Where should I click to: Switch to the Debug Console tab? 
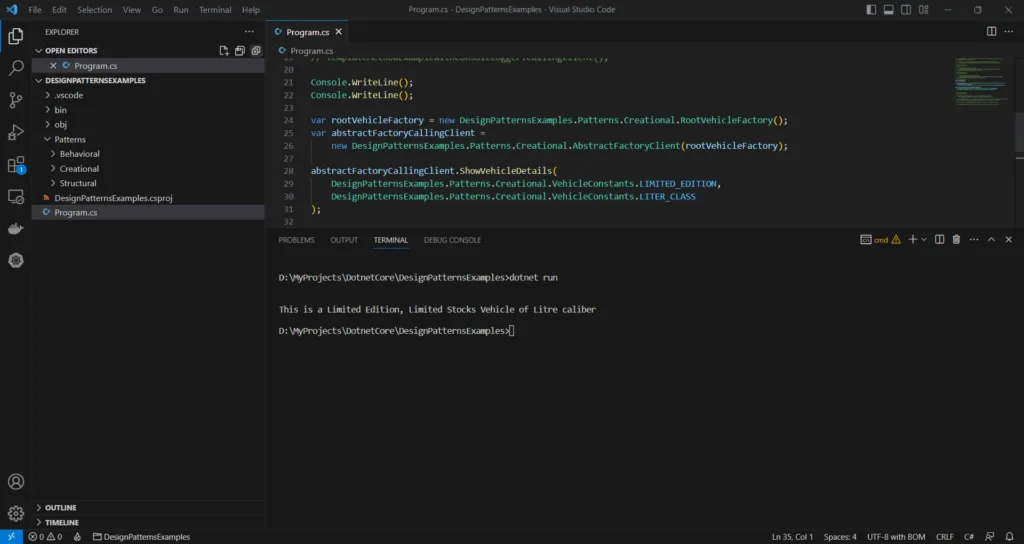point(452,240)
